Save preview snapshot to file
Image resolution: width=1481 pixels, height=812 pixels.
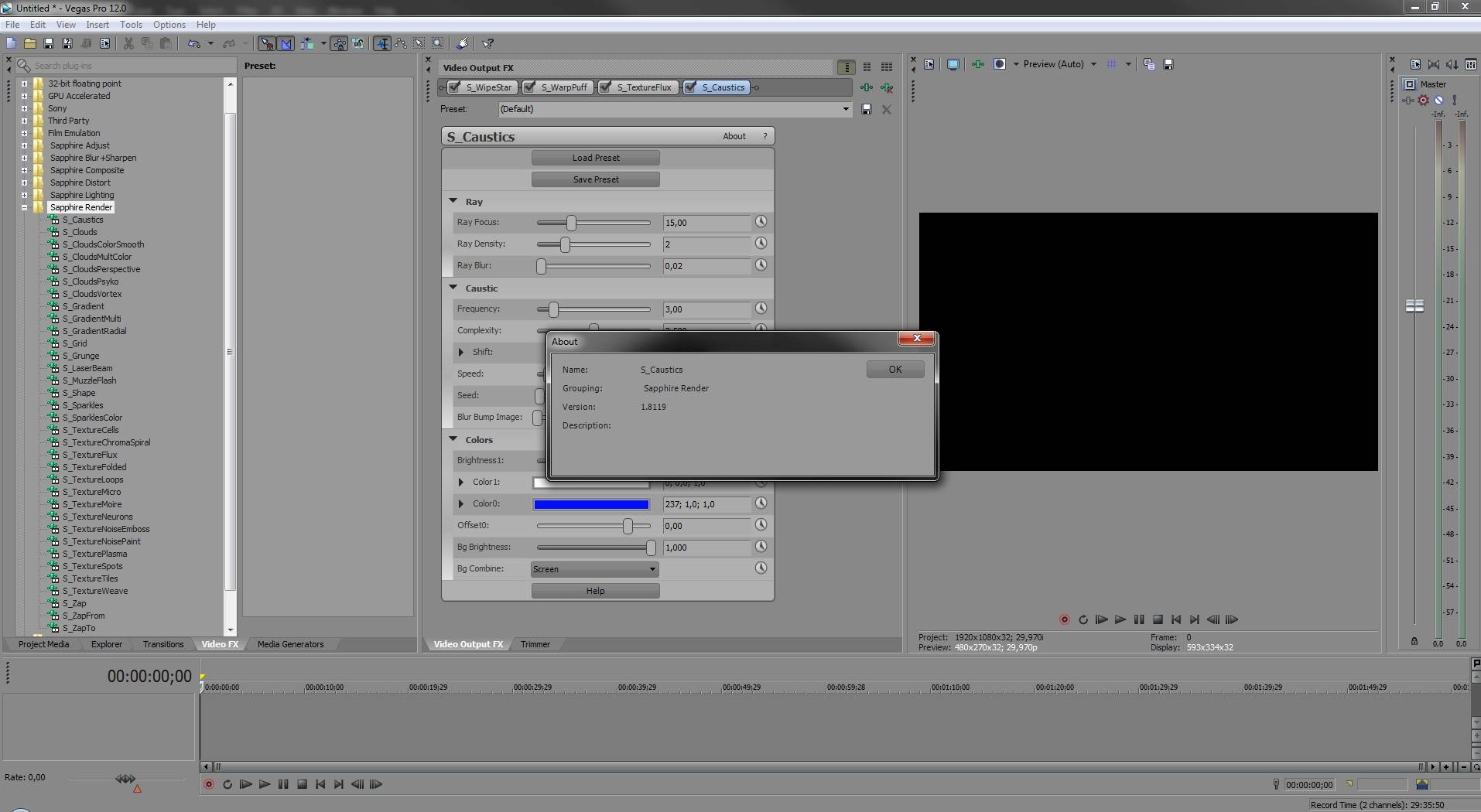[1168, 64]
